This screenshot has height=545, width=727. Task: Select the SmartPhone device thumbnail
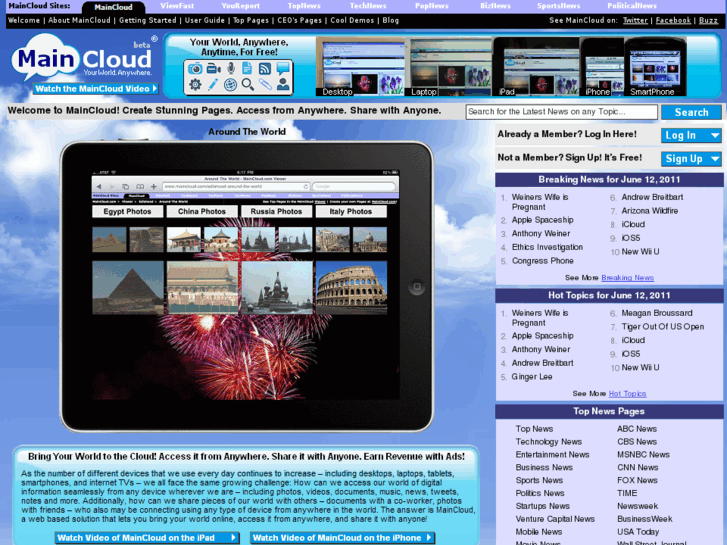(655, 67)
